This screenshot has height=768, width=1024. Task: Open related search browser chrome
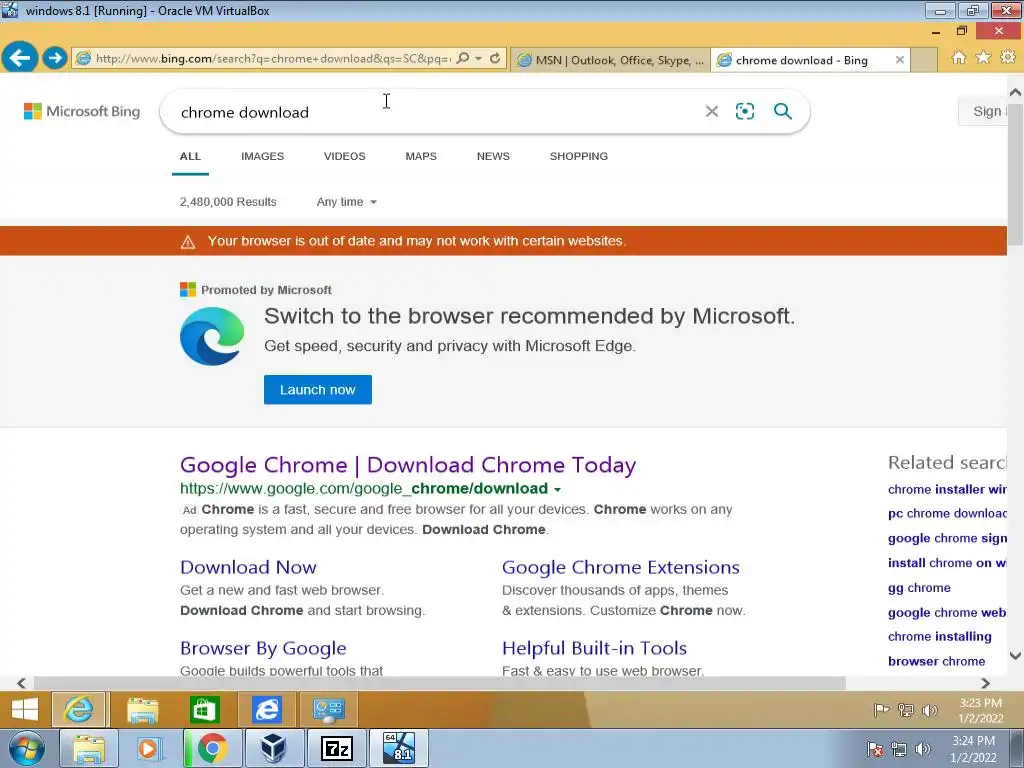click(x=936, y=661)
